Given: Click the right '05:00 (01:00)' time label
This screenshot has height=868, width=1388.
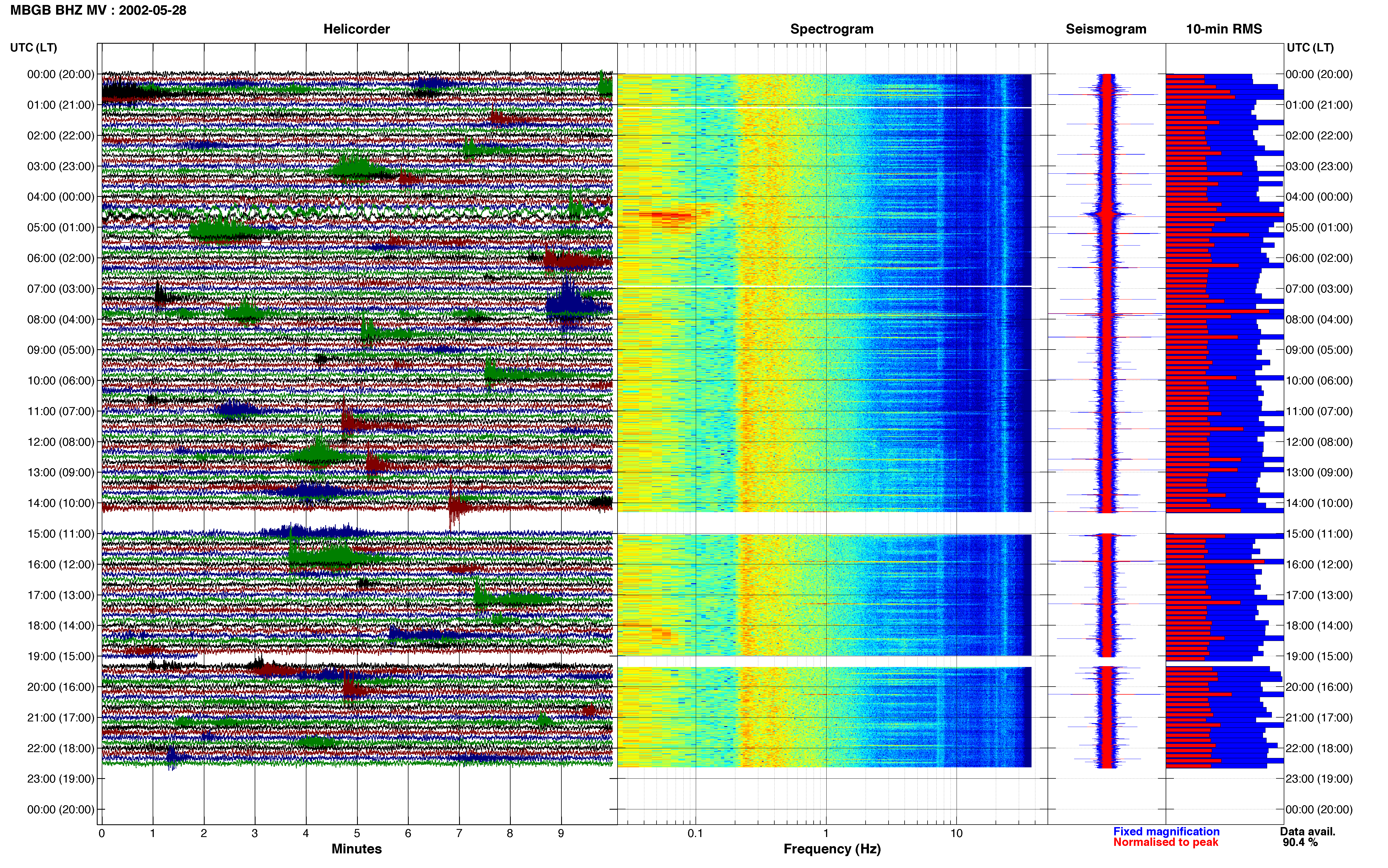Looking at the screenshot, I should 1319,227.
